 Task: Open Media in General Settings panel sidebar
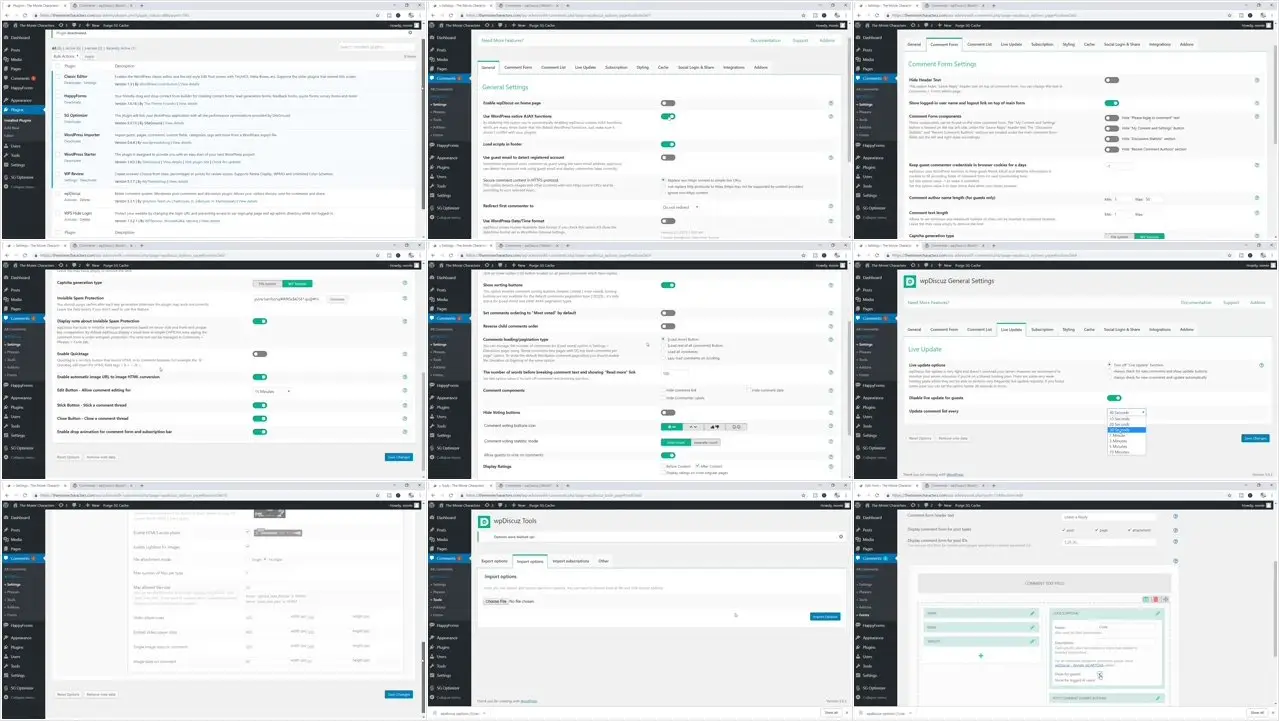click(442, 59)
